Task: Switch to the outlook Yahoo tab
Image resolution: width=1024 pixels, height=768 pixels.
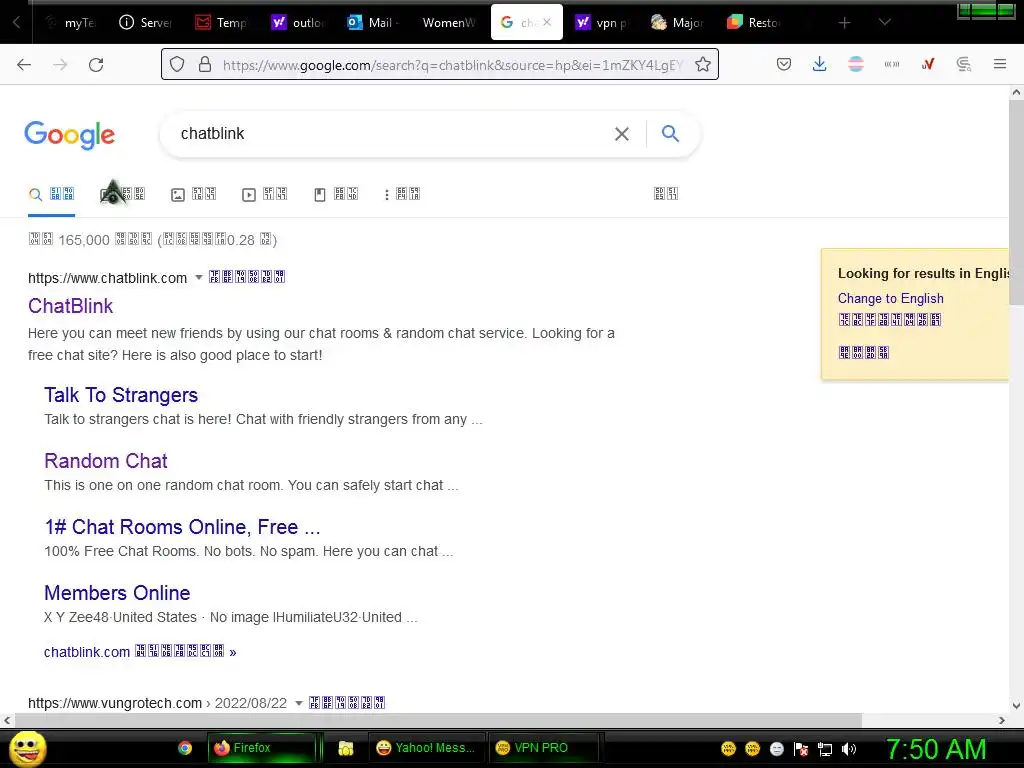Action: click(298, 22)
